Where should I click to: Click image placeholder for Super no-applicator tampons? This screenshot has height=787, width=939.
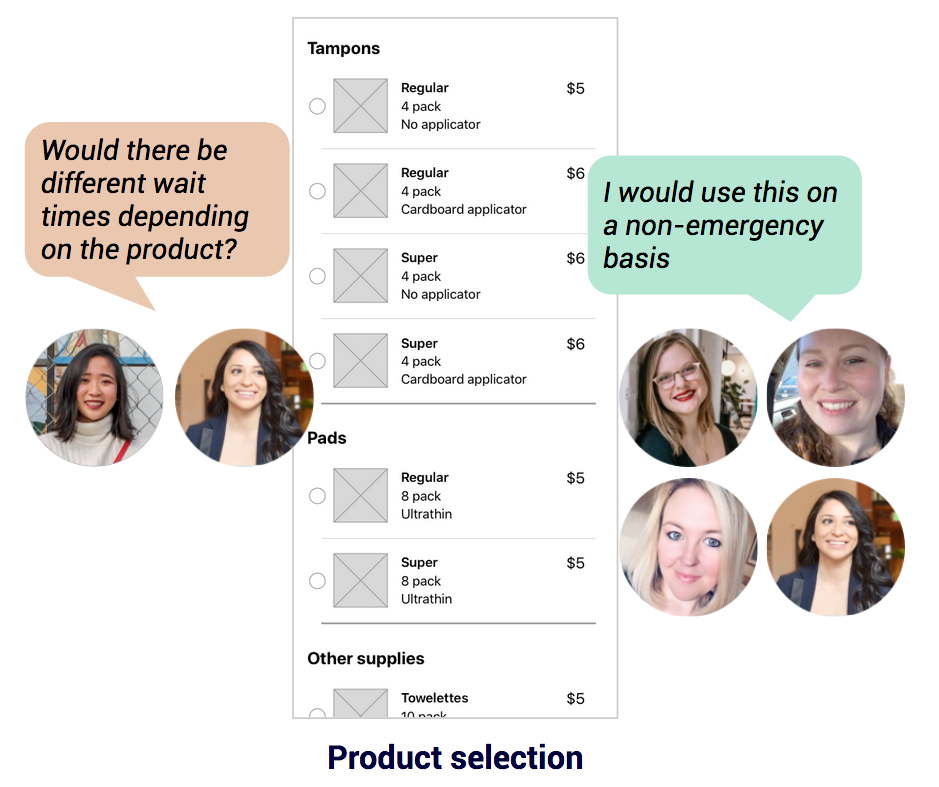(360, 276)
